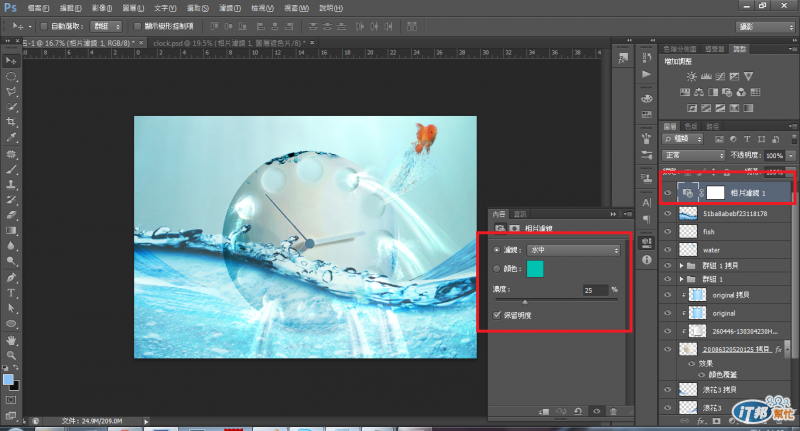Uncheck the 保留明度 checkbox

(x=497, y=315)
